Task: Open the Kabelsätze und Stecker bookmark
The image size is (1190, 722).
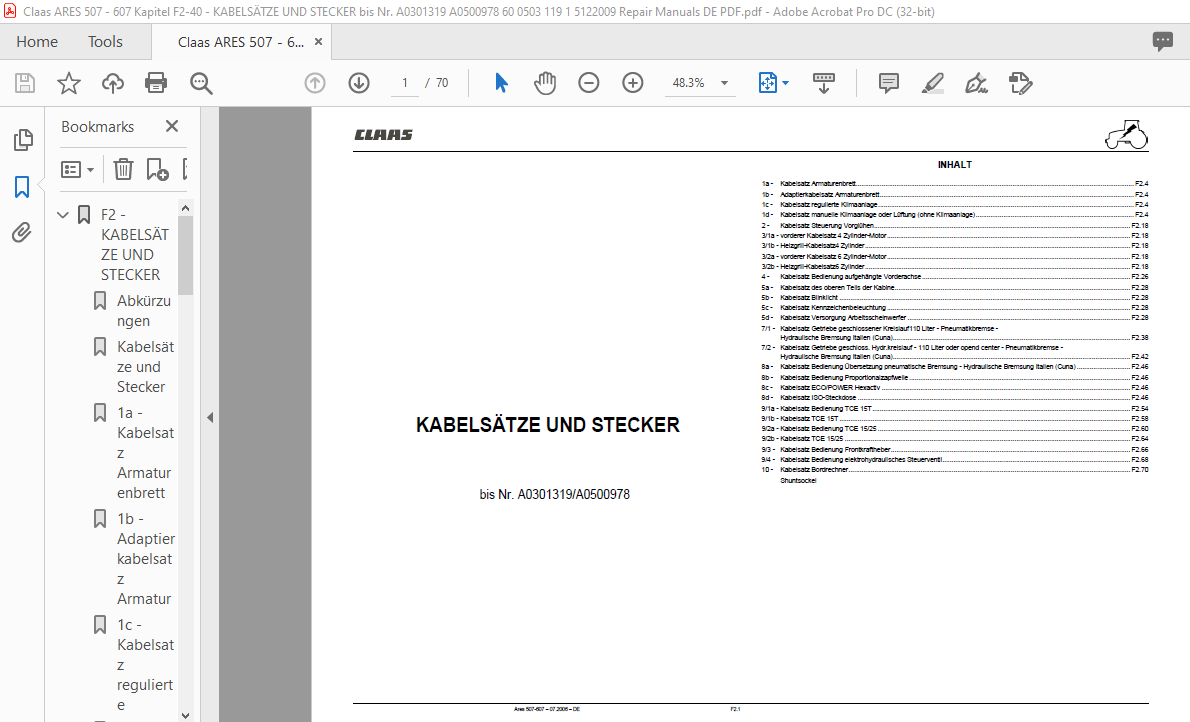Action: (x=145, y=367)
